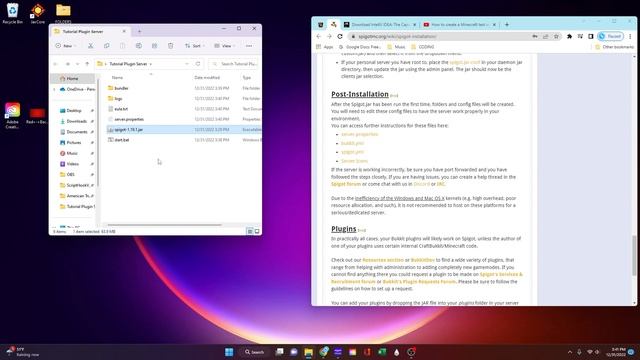The height and width of the screenshot is (360, 640).
Task: Click the Search Tutorial Plugin Server field
Action: 234,64
